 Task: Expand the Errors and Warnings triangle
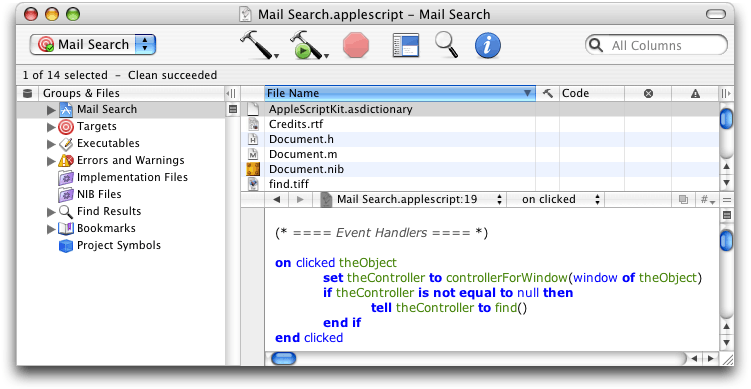pos(51,161)
